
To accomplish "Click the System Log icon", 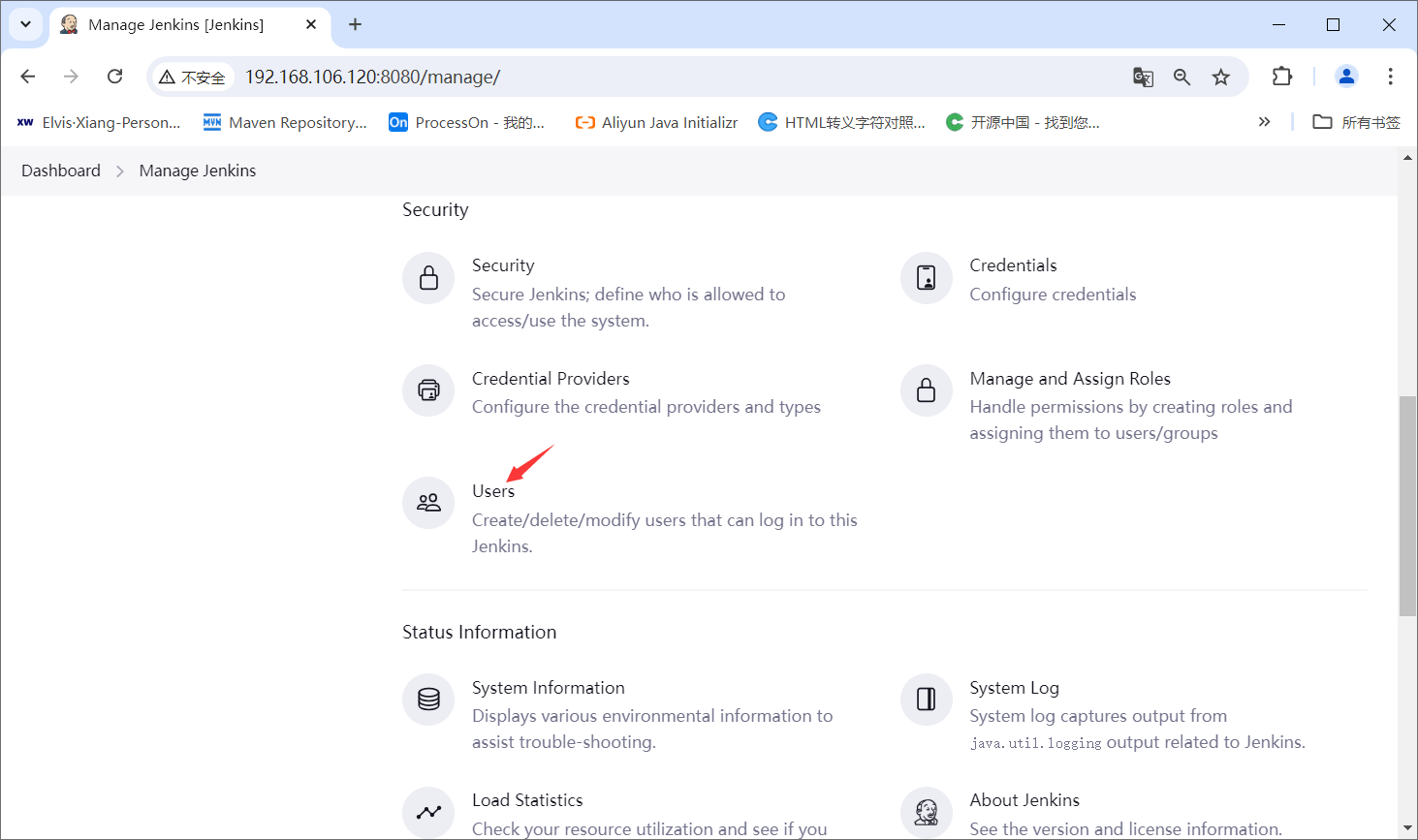I will (927, 700).
